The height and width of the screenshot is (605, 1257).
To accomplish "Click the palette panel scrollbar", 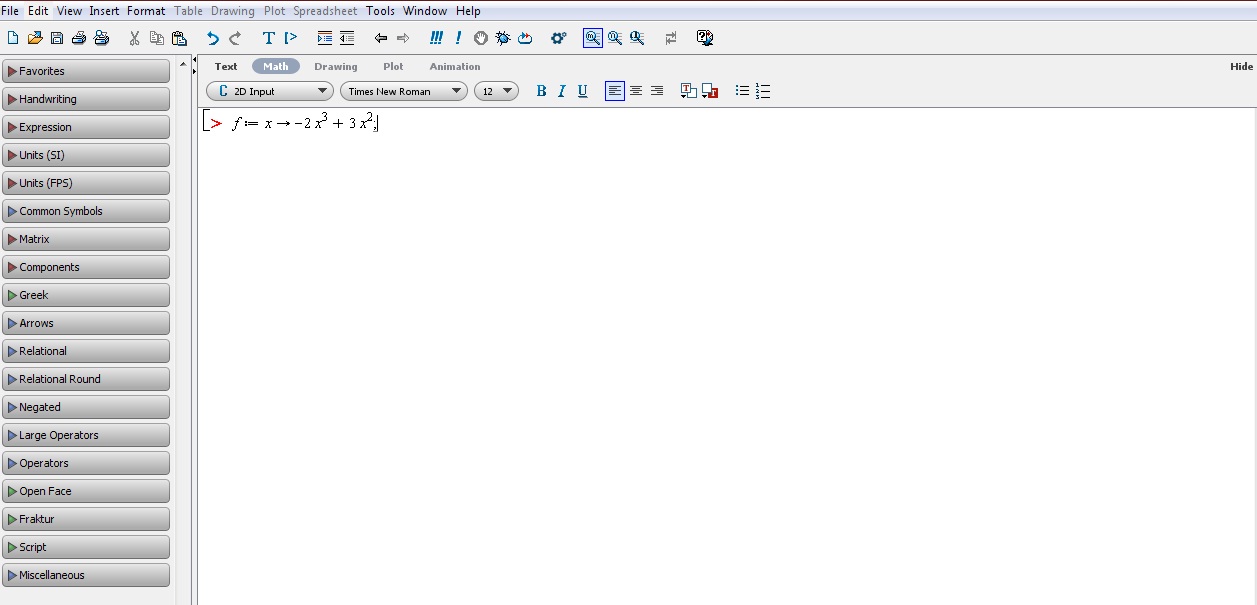I will click(183, 300).
